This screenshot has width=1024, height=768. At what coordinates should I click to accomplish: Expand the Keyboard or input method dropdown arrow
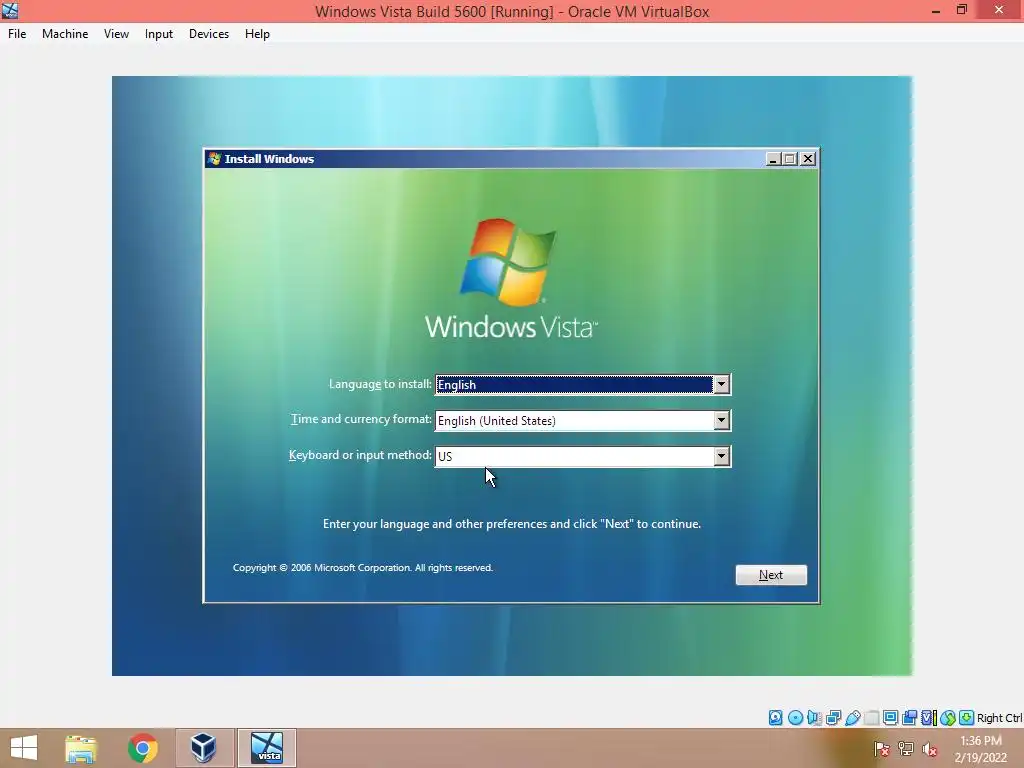[721, 456]
